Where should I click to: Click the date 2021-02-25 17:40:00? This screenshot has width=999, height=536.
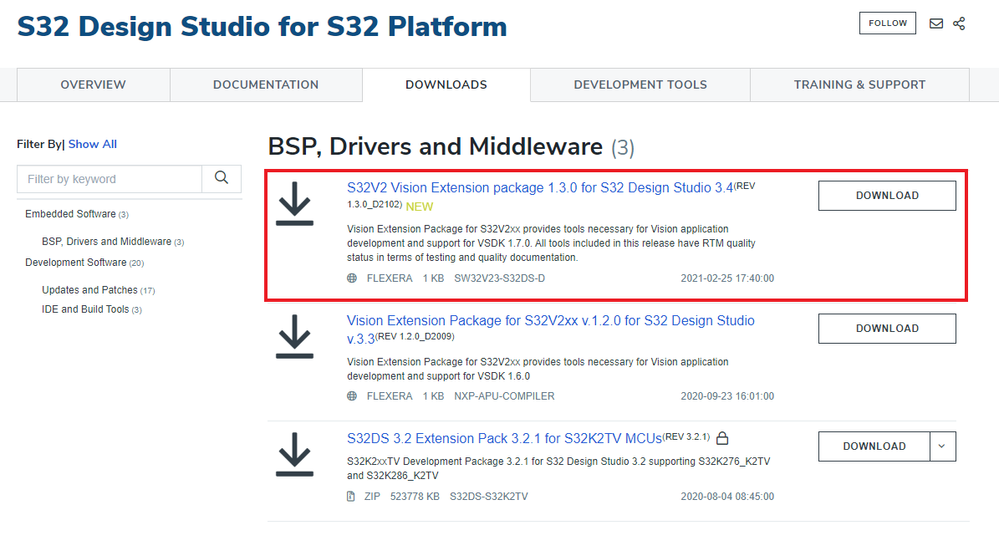point(727,278)
